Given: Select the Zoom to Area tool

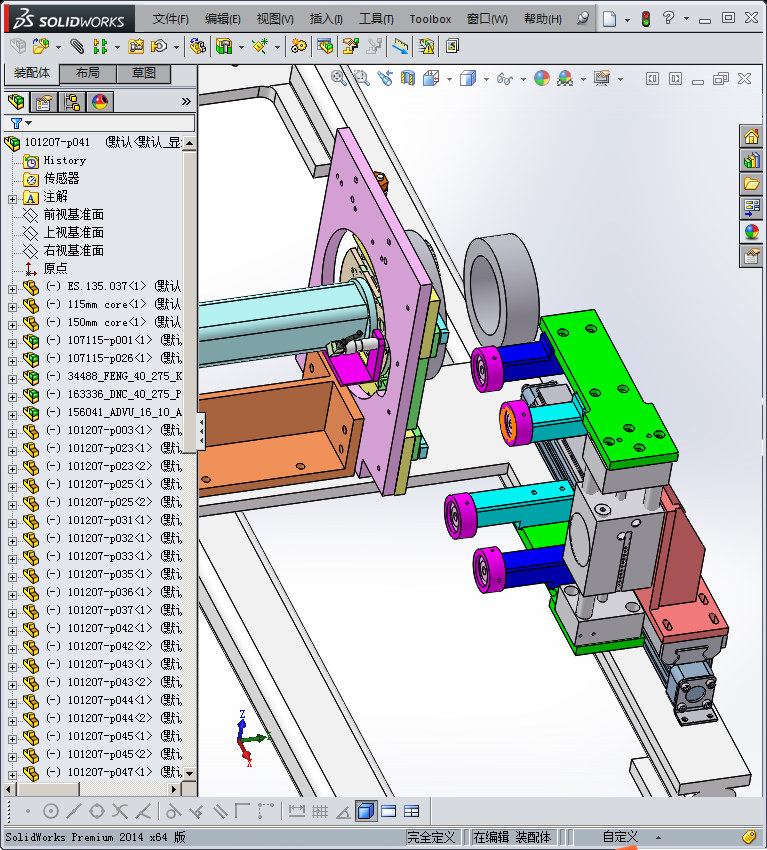Looking at the screenshot, I should coord(362,78).
